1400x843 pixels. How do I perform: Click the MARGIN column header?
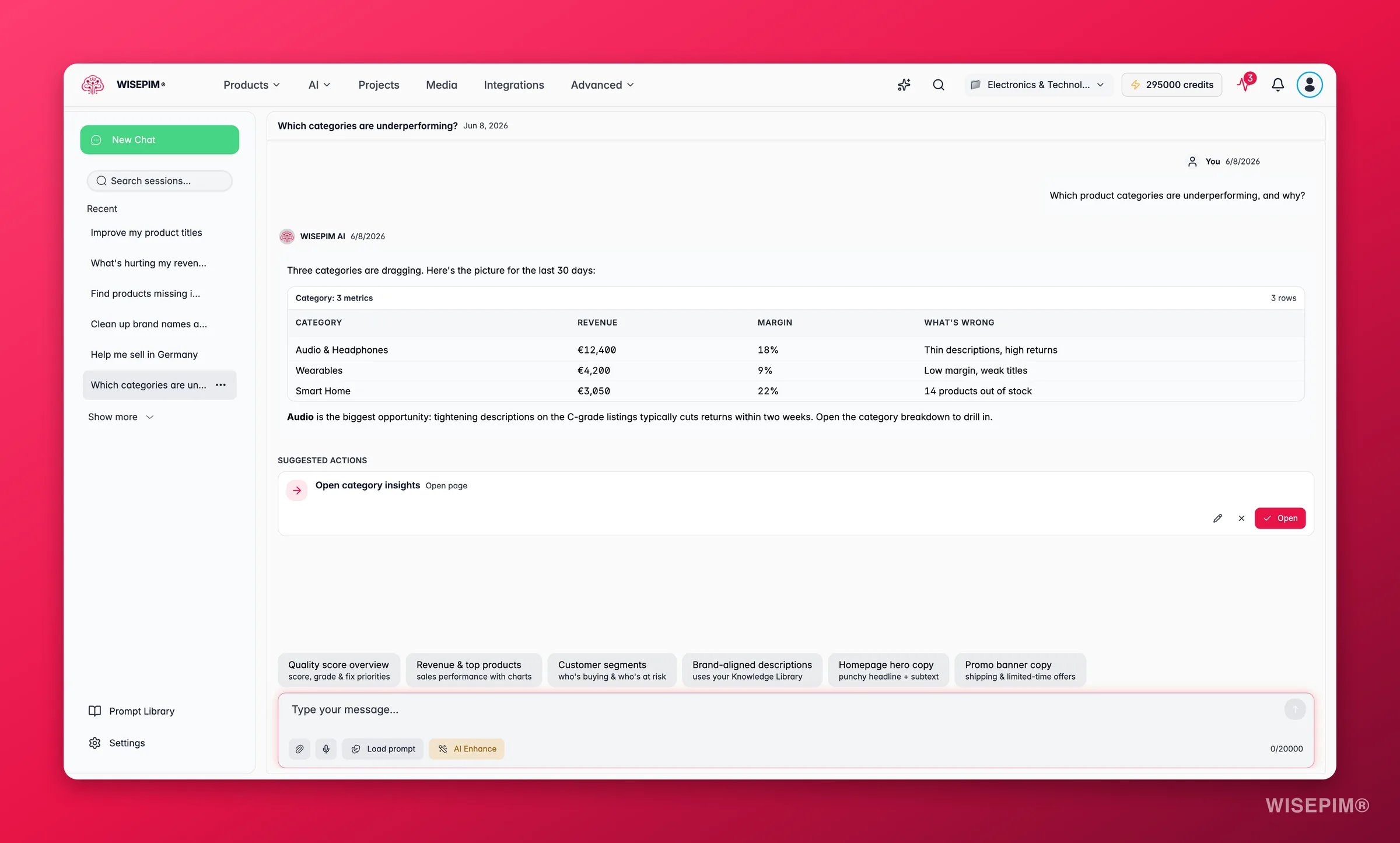tap(775, 323)
